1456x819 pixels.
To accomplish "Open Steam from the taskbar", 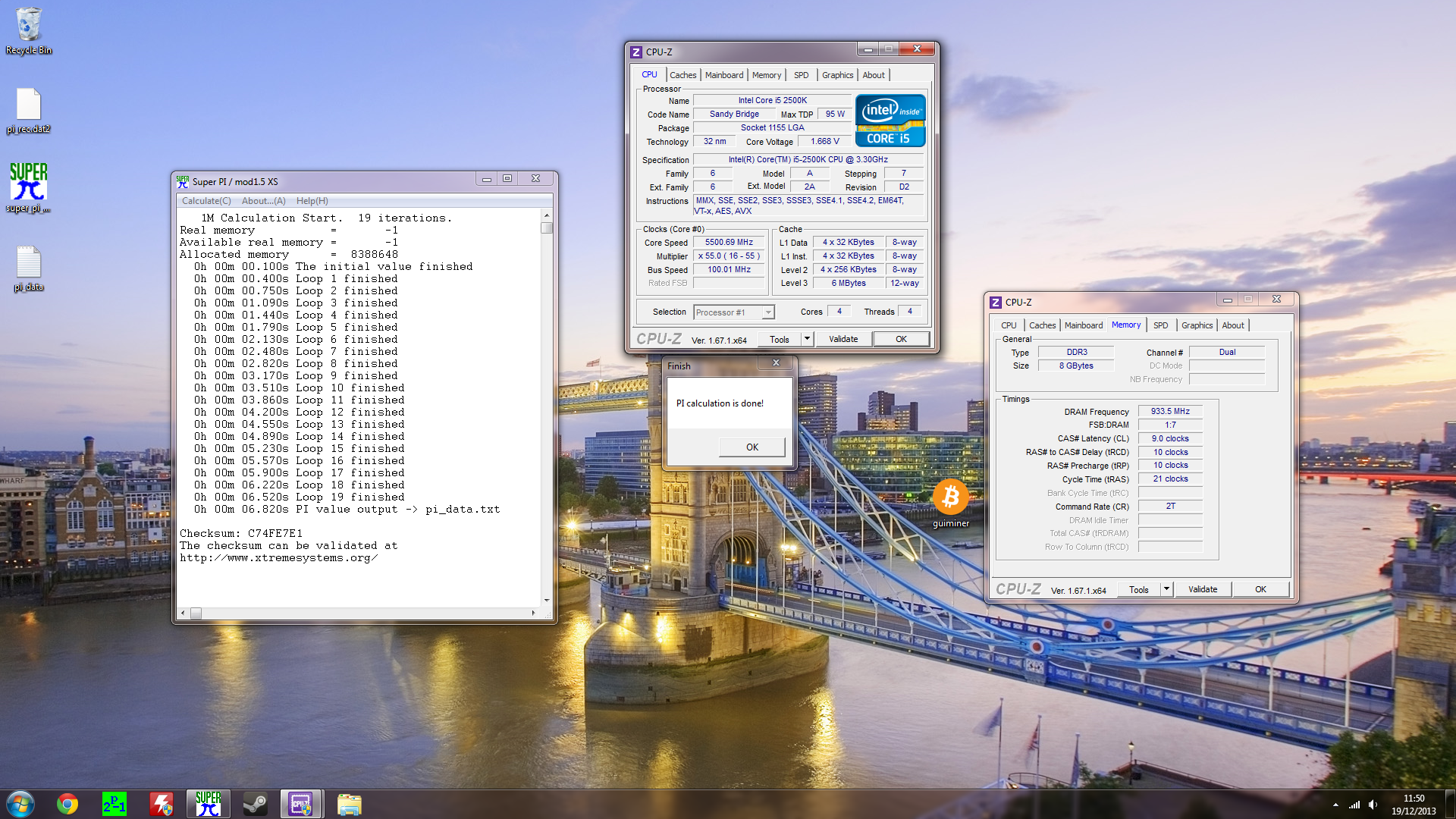I will pos(255,804).
